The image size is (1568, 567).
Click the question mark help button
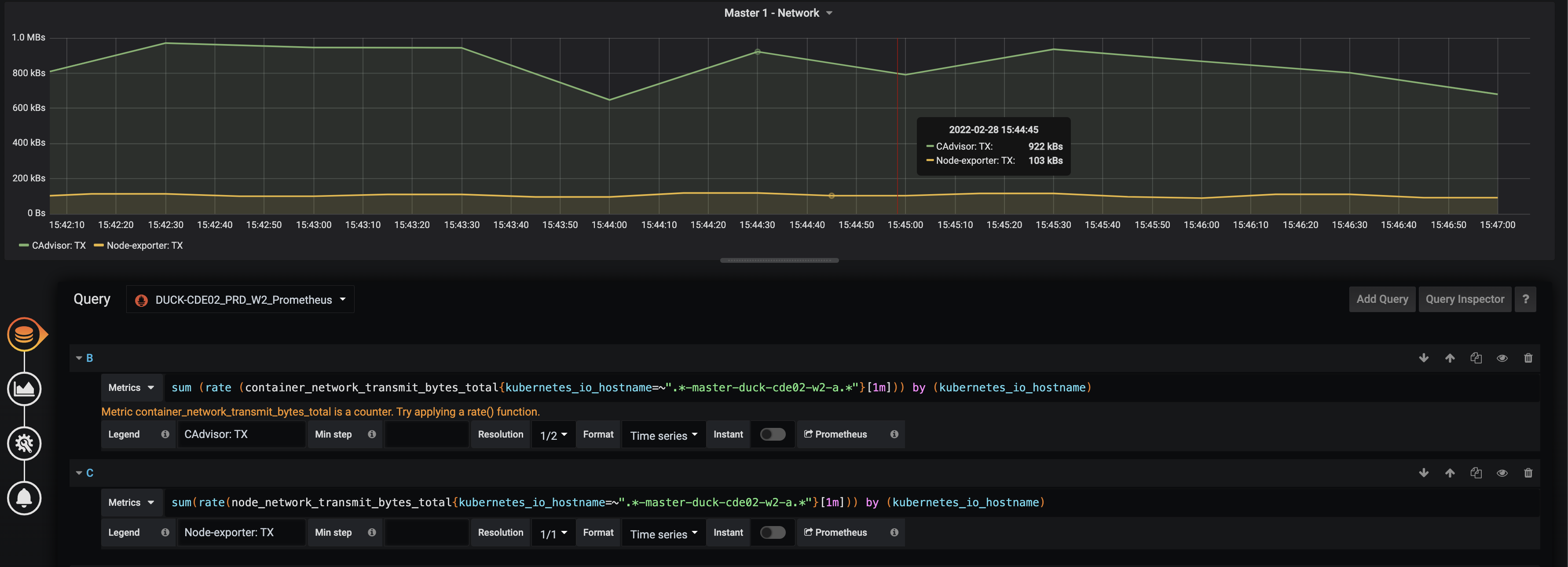pyautogui.click(x=1525, y=299)
